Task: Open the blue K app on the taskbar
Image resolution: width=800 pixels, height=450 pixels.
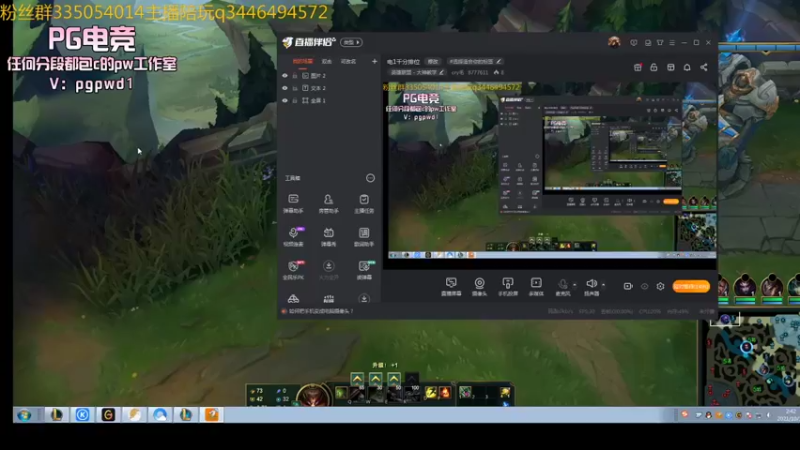Action: tap(82, 415)
